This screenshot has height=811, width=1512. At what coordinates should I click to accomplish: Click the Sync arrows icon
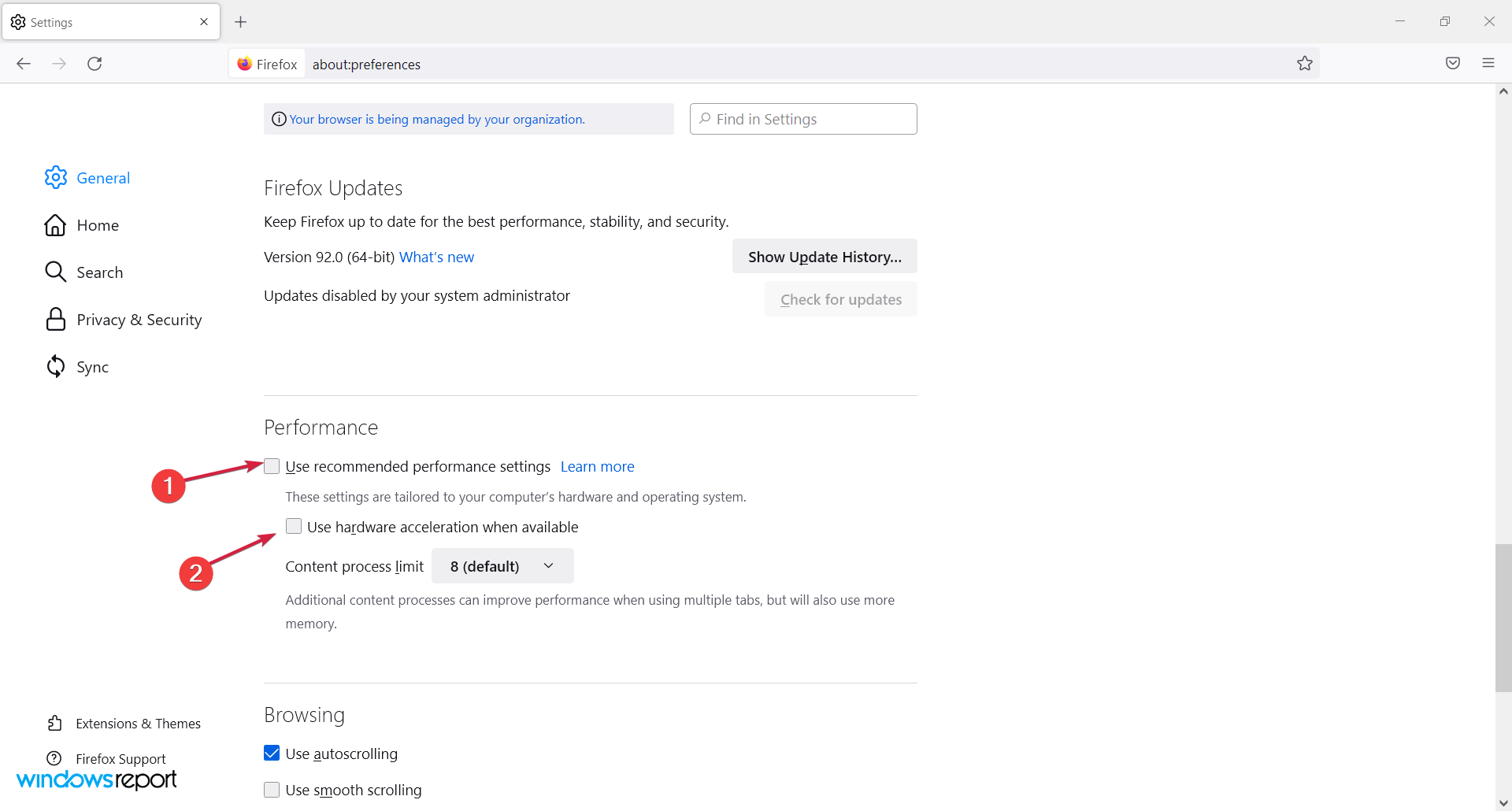(x=55, y=366)
